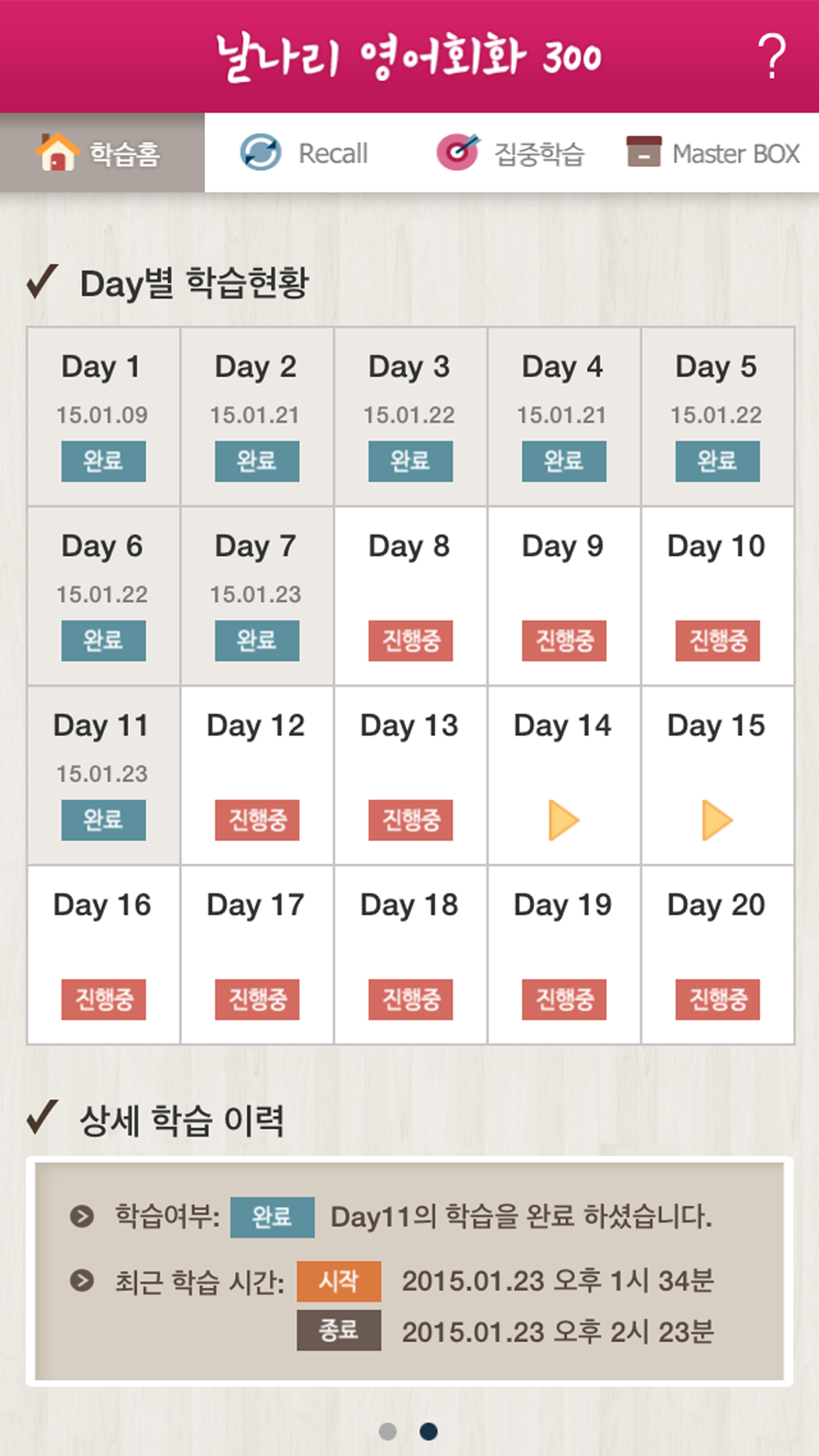Open the Master BOX tab
The height and width of the screenshot is (1456, 819).
[x=735, y=153]
